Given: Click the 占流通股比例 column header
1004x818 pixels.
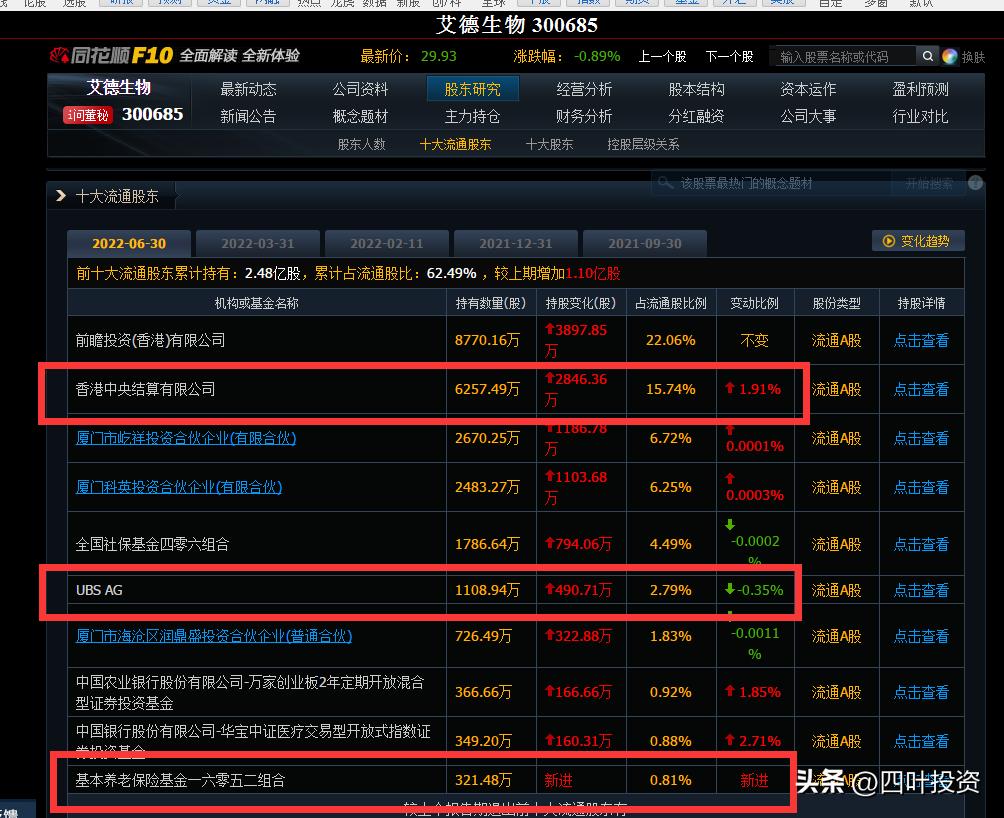Looking at the screenshot, I should [670, 303].
